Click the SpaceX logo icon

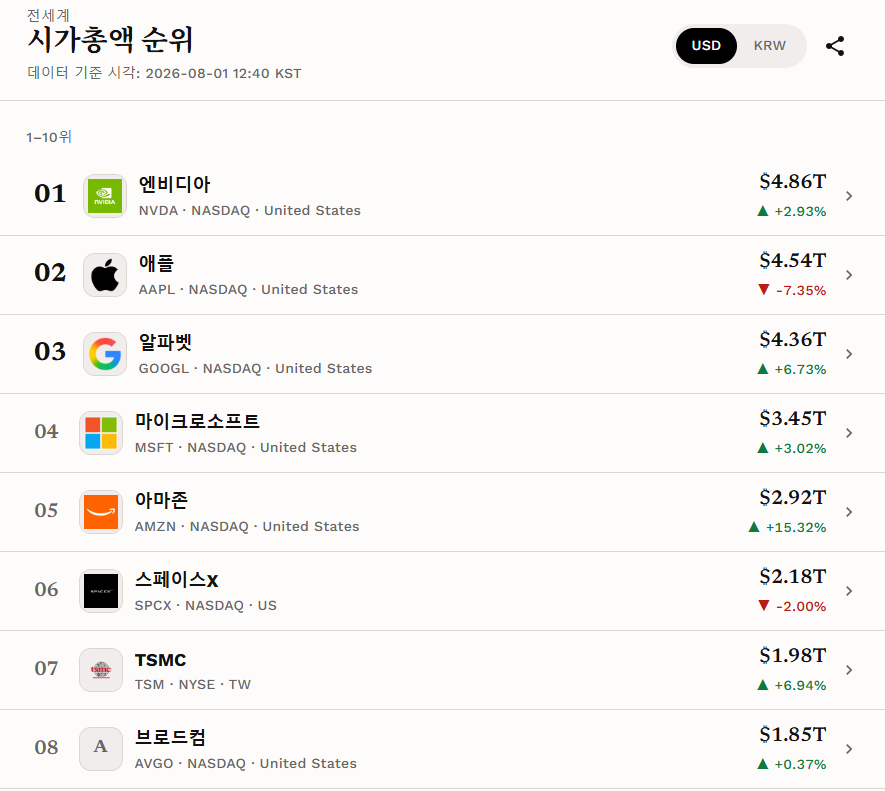tap(100, 591)
